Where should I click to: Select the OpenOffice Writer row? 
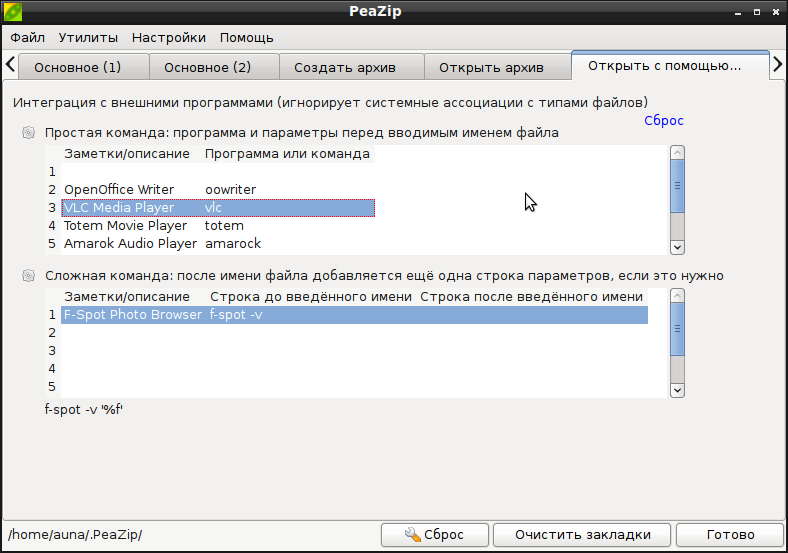tap(218, 190)
